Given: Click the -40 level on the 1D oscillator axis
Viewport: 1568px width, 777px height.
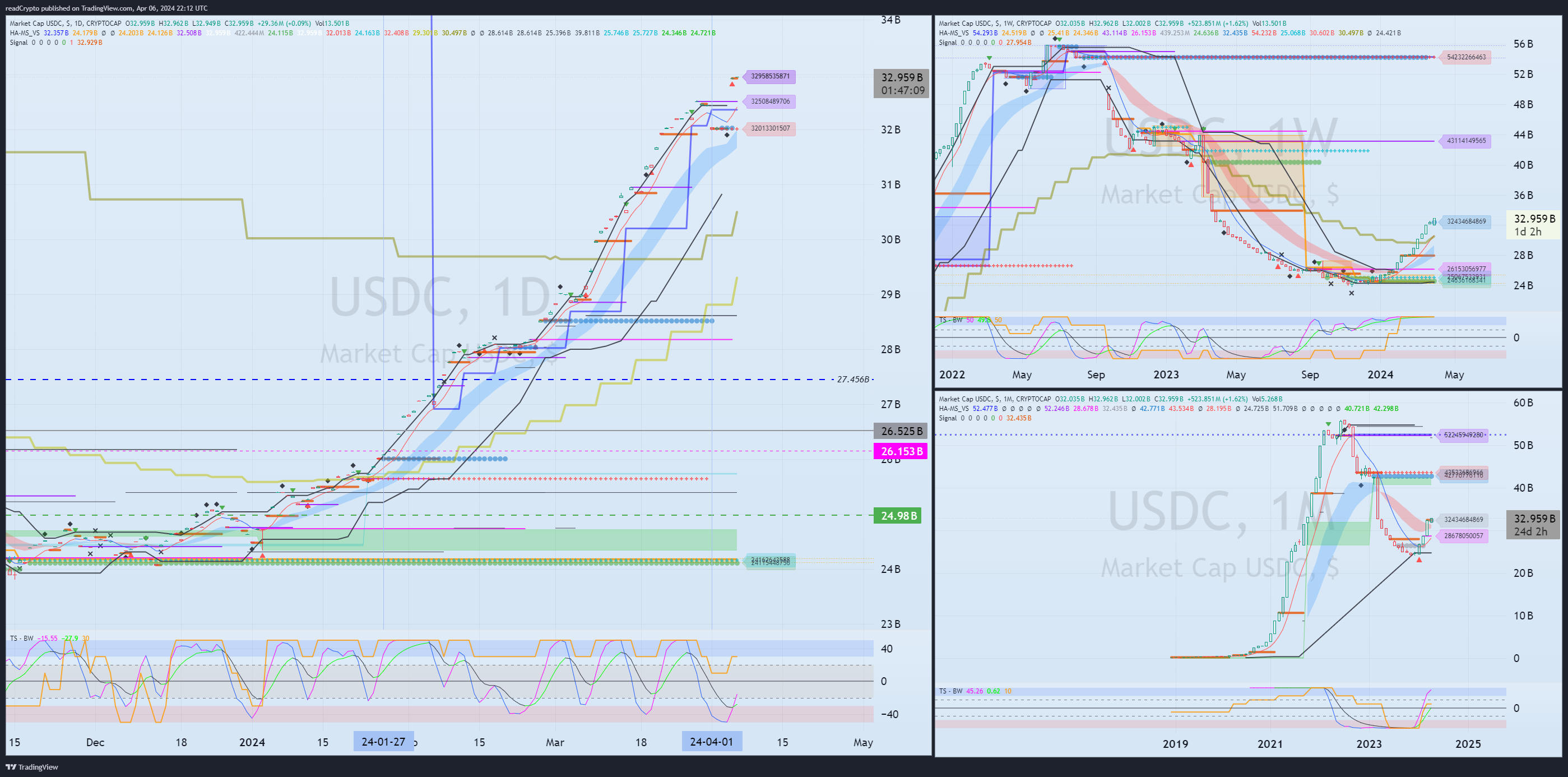Looking at the screenshot, I should pos(889,714).
